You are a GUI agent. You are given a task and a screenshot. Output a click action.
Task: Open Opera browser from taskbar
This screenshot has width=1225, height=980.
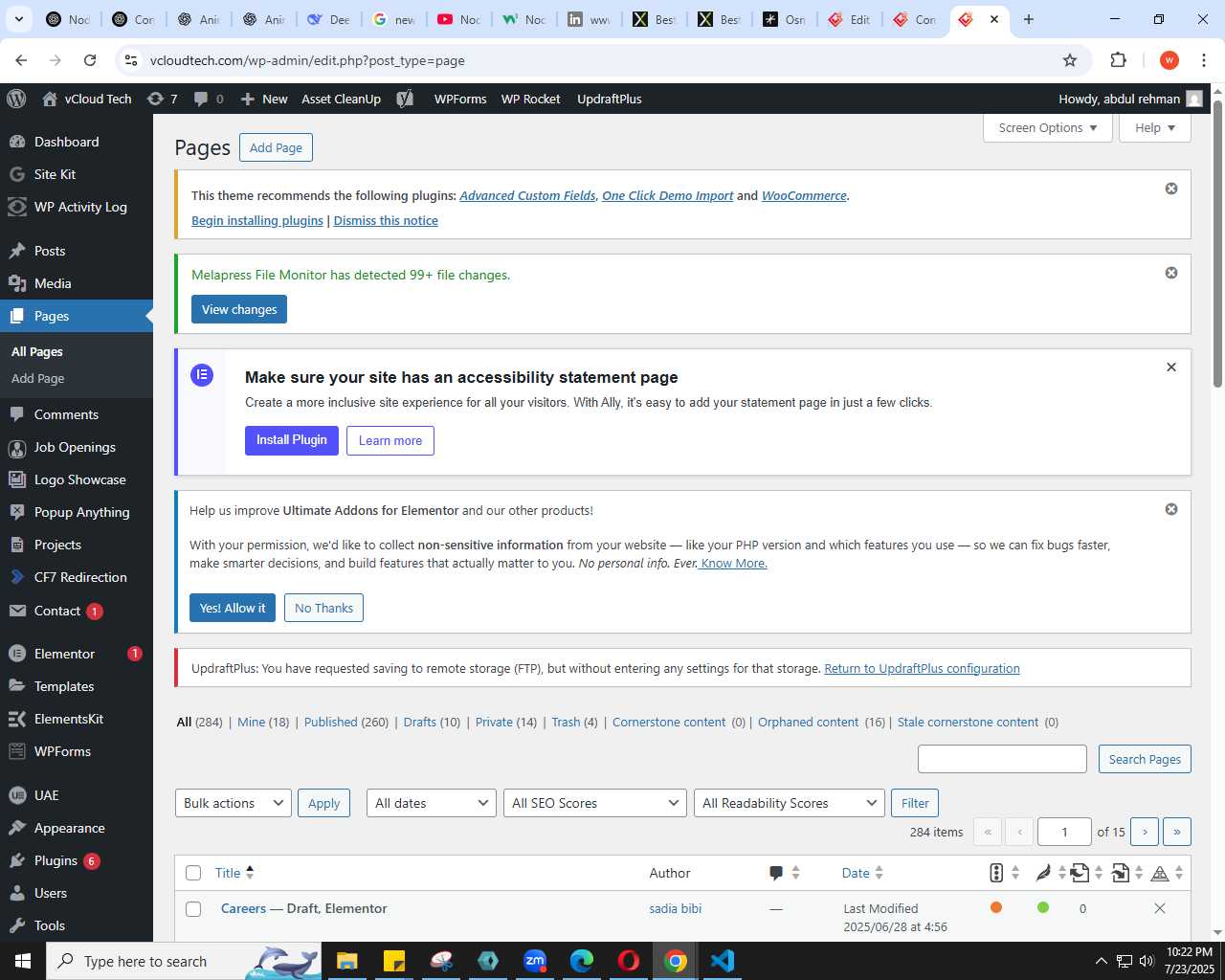pyautogui.click(x=629, y=961)
